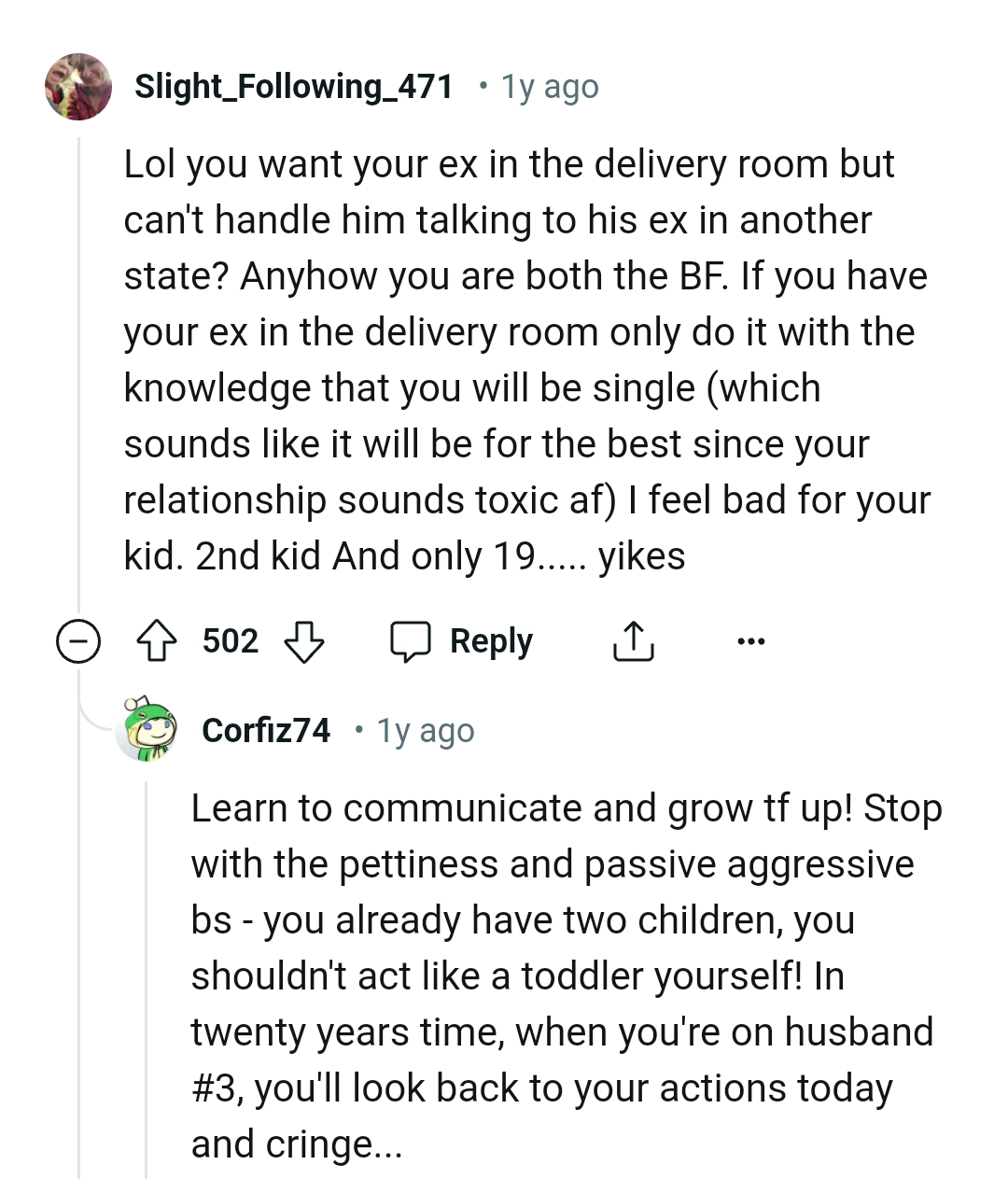Click the circled minus collapse icon

tap(78, 640)
